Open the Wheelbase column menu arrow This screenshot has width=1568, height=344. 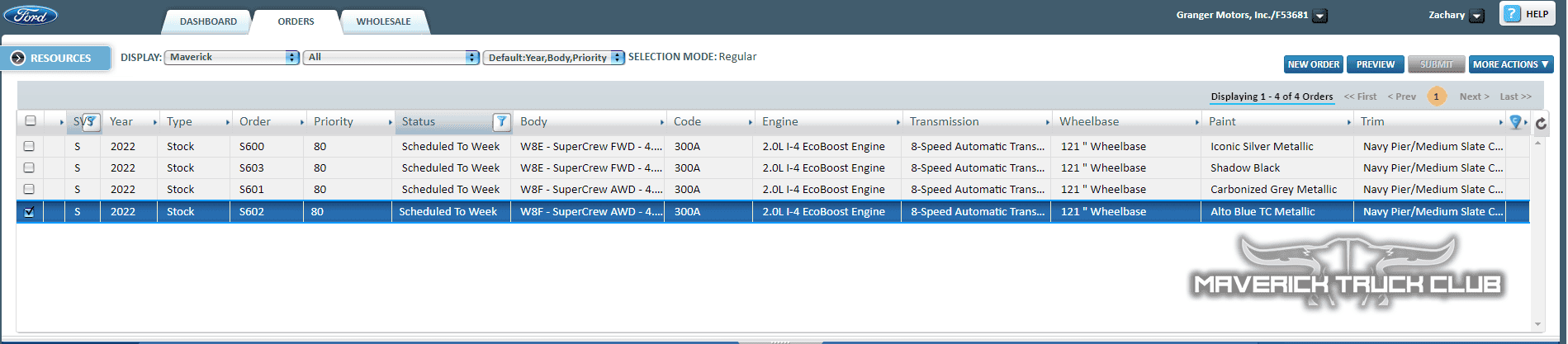[1197, 122]
